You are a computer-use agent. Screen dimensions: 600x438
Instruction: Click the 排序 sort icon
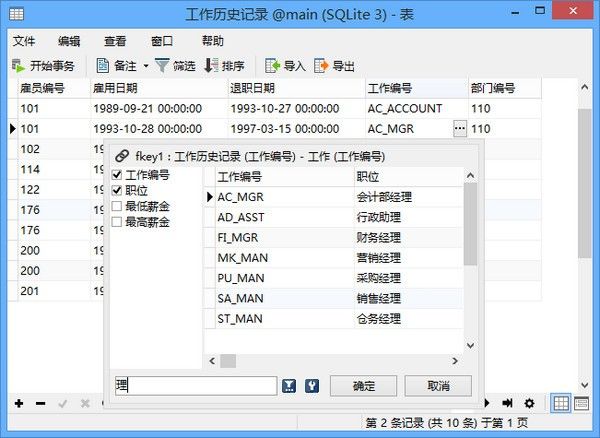pos(211,66)
